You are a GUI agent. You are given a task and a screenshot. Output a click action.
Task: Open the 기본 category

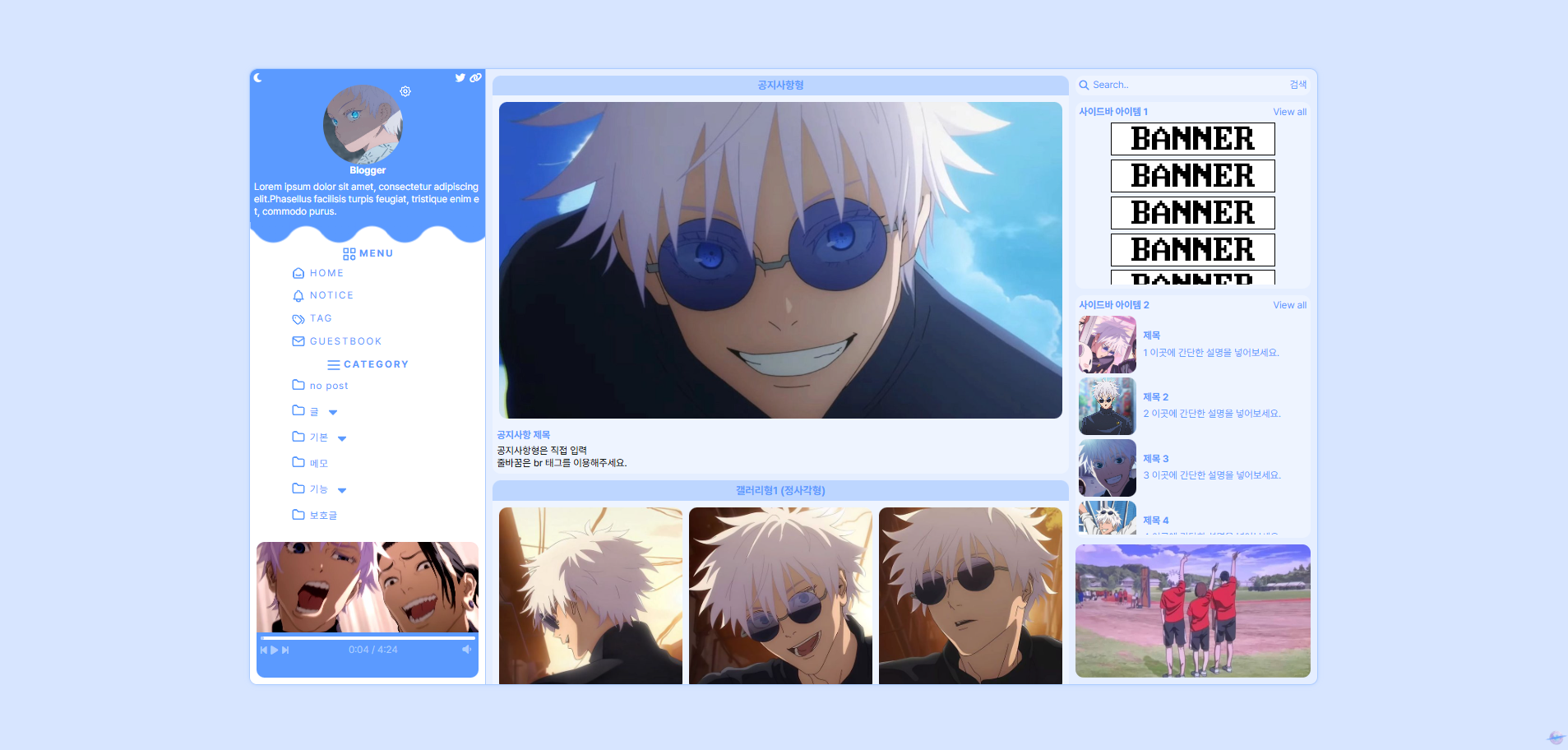click(318, 437)
